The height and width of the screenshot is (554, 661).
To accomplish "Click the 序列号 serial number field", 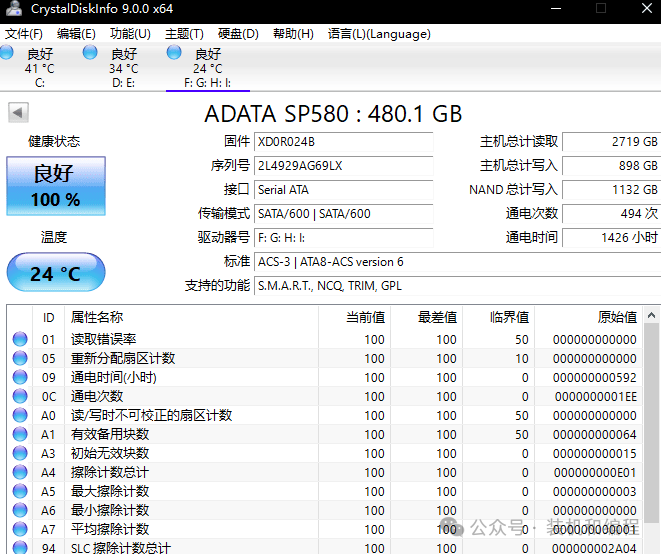I will (343, 165).
